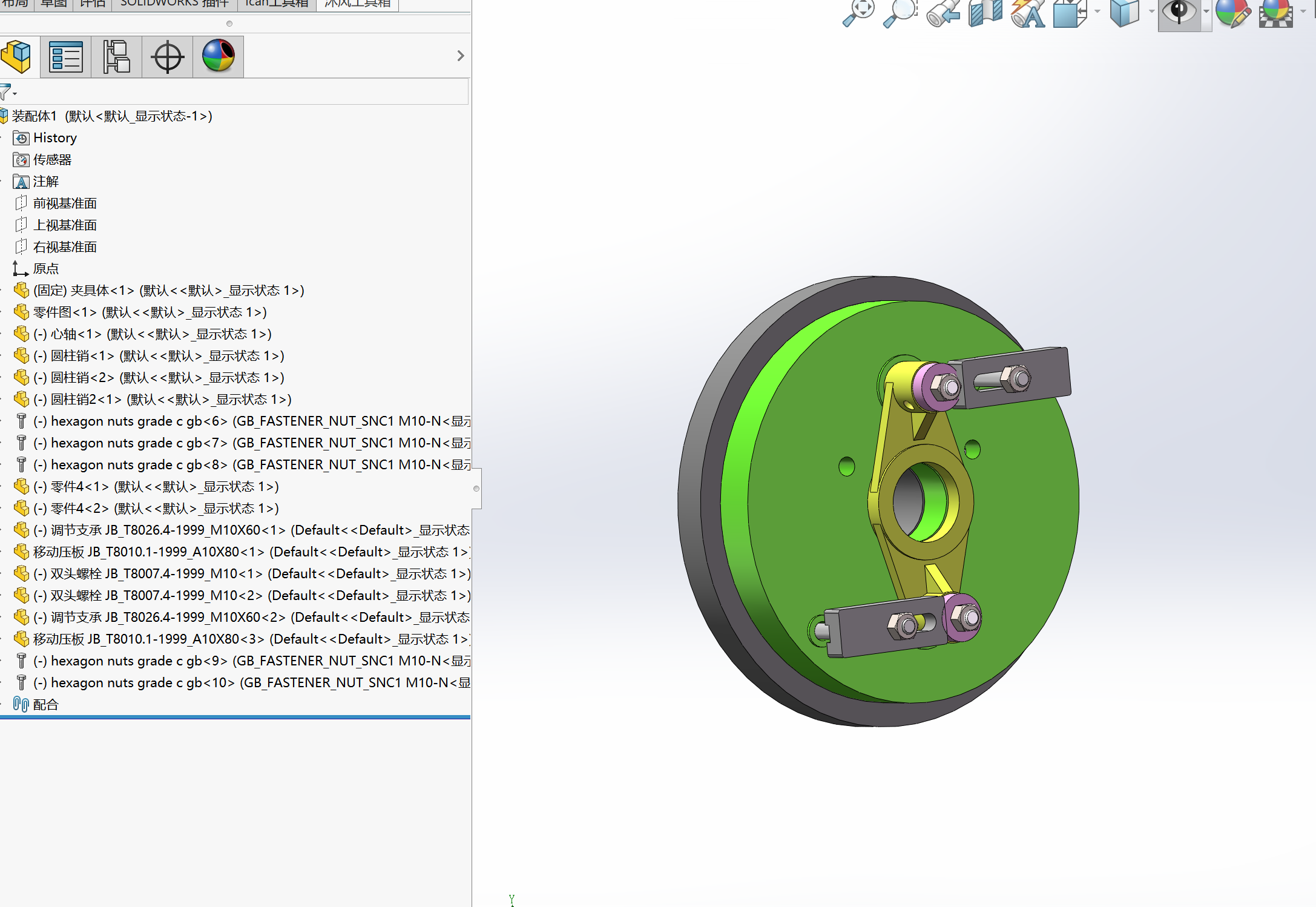Open the Apply Scene dropdown arrow
Viewport: 1316px width, 907px height.
(1303, 11)
